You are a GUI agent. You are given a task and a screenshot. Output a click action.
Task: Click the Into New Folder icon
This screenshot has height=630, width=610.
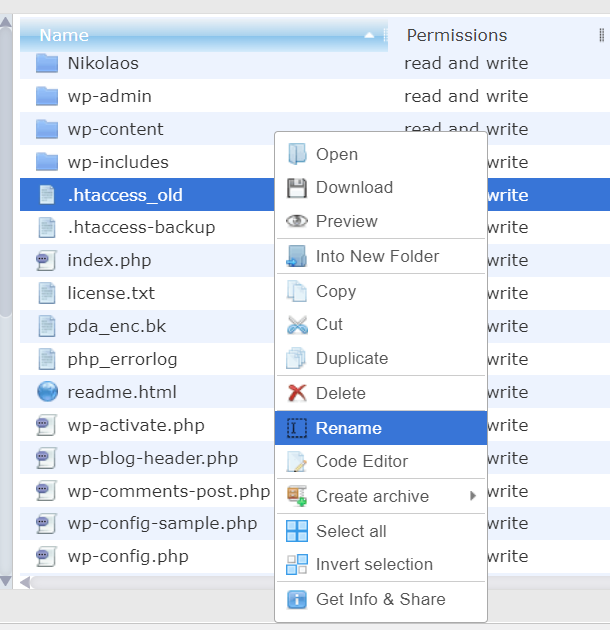[297, 256]
